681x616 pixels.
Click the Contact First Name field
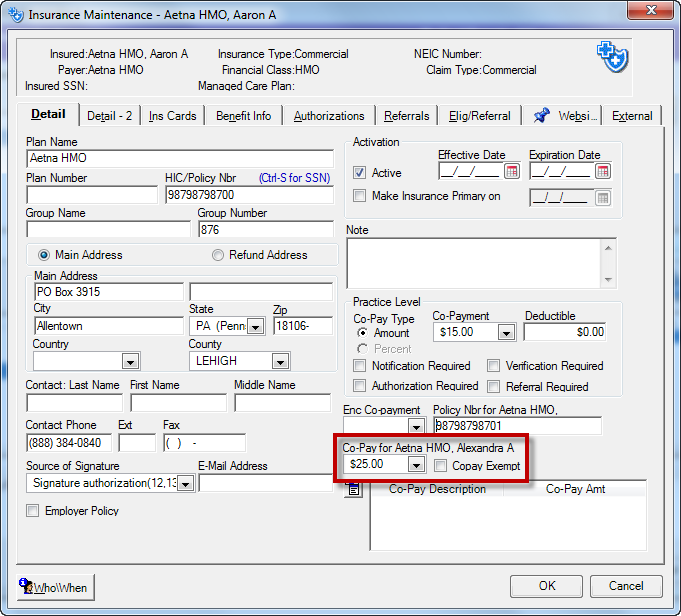[x=179, y=403]
